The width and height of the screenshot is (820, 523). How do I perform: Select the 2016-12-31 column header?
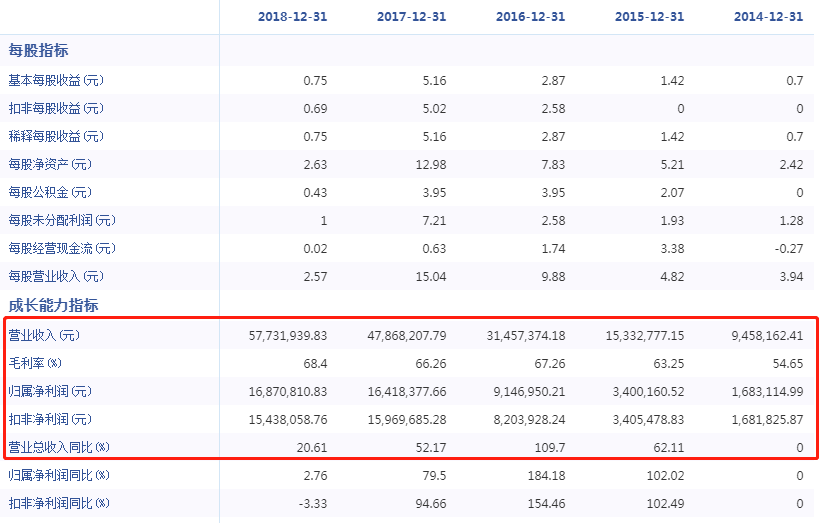coord(530,17)
